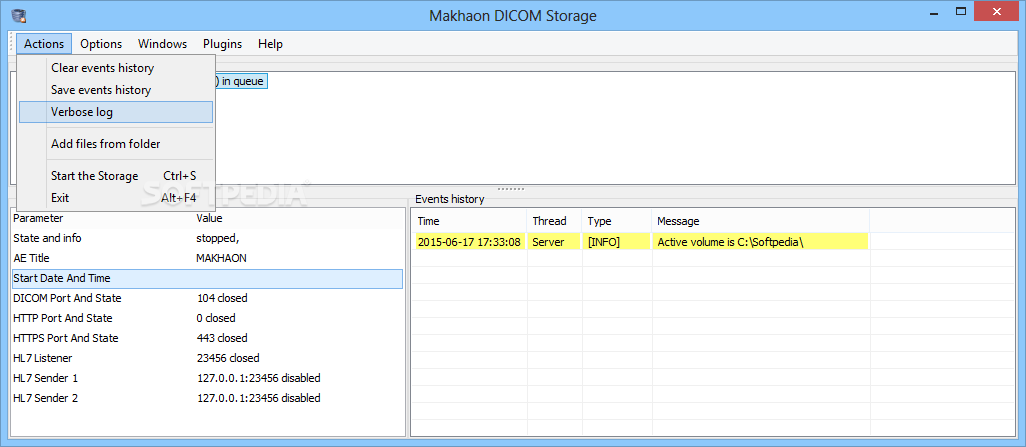
Task: Click the Type column header
Action: (x=616, y=221)
